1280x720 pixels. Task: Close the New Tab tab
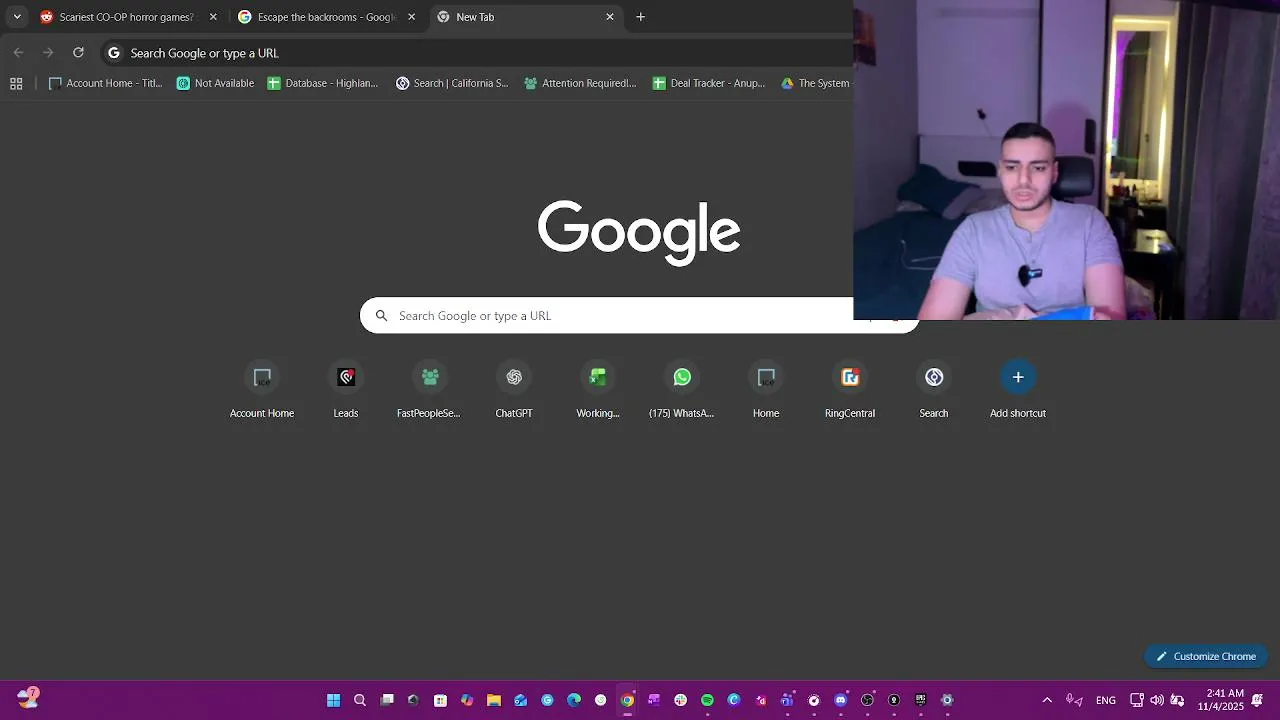(610, 17)
